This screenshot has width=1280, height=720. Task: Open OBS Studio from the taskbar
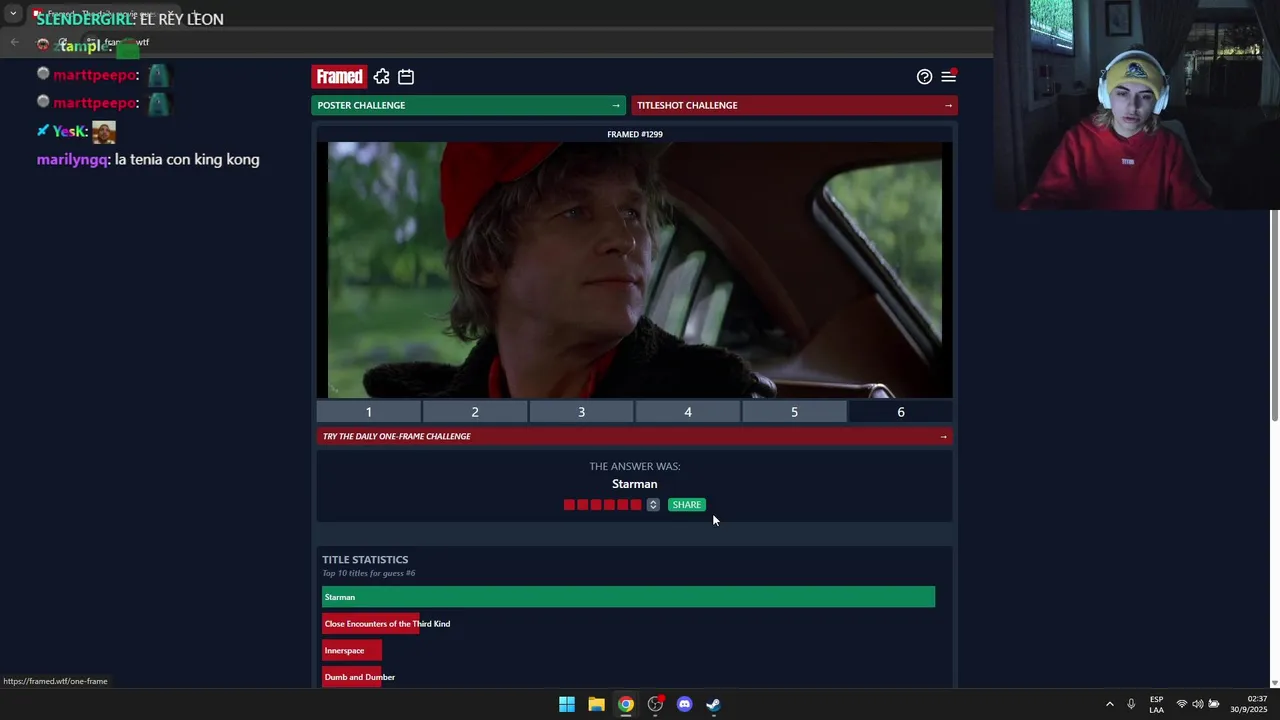click(x=655, y=704)
